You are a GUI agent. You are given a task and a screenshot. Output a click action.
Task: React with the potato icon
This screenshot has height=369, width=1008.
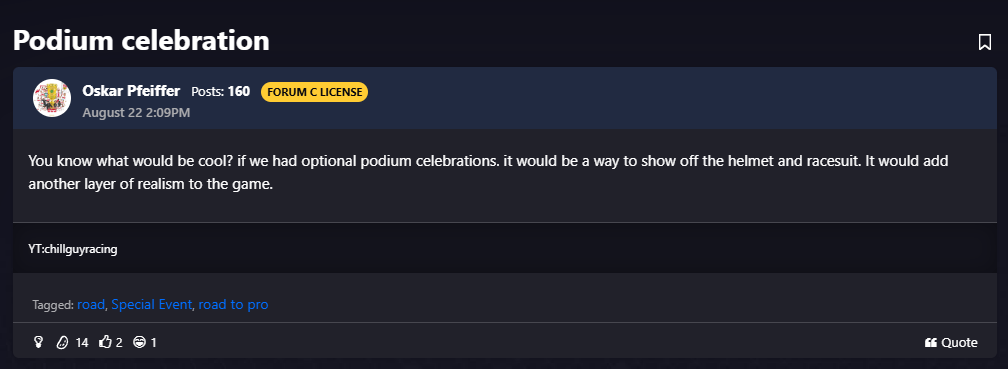click(62, 343)
